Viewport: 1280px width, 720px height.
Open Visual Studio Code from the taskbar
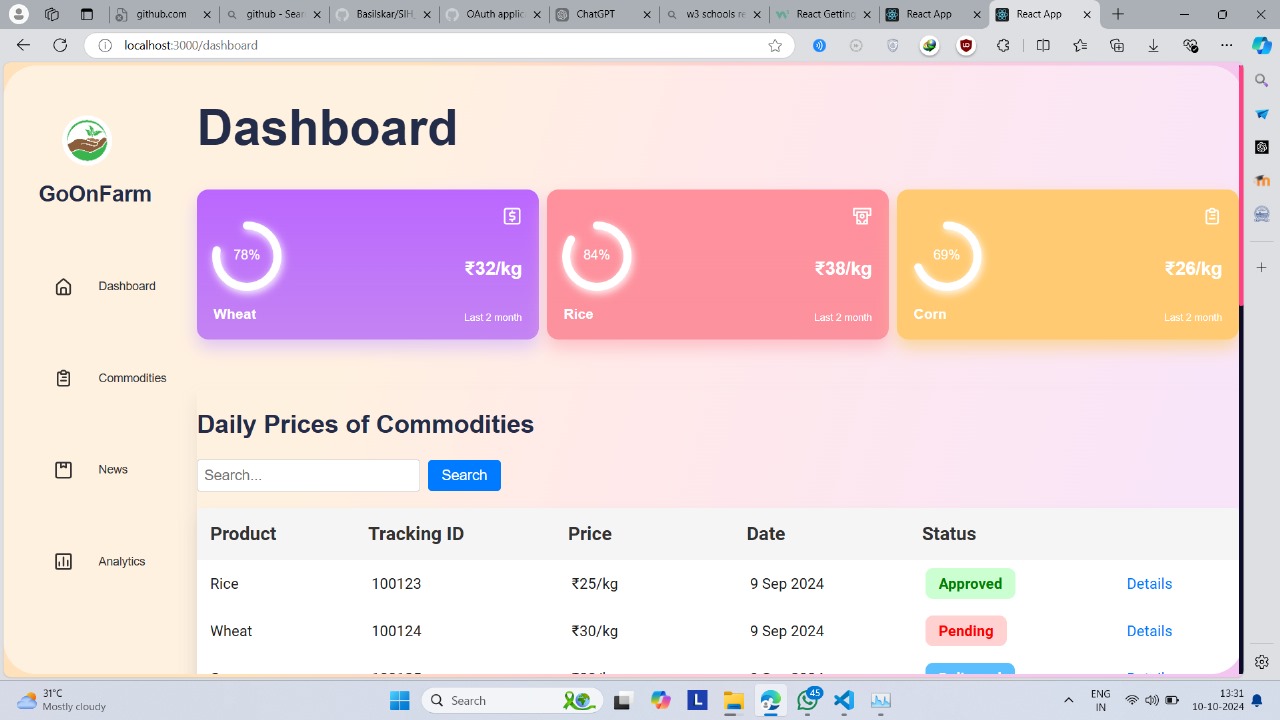pos(844,700)
